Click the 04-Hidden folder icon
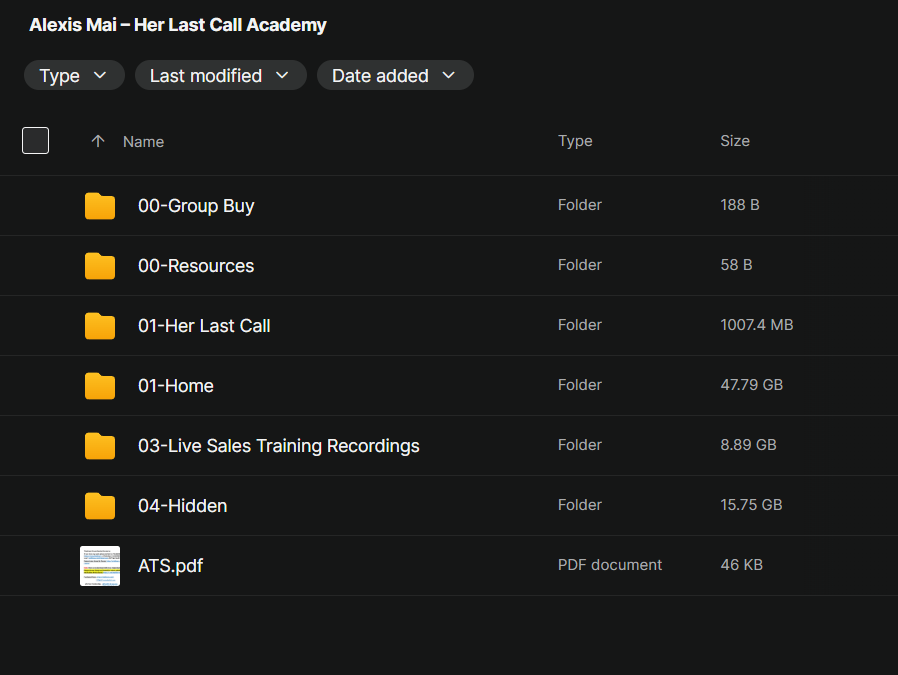898x675 pixels. (100, 506)
